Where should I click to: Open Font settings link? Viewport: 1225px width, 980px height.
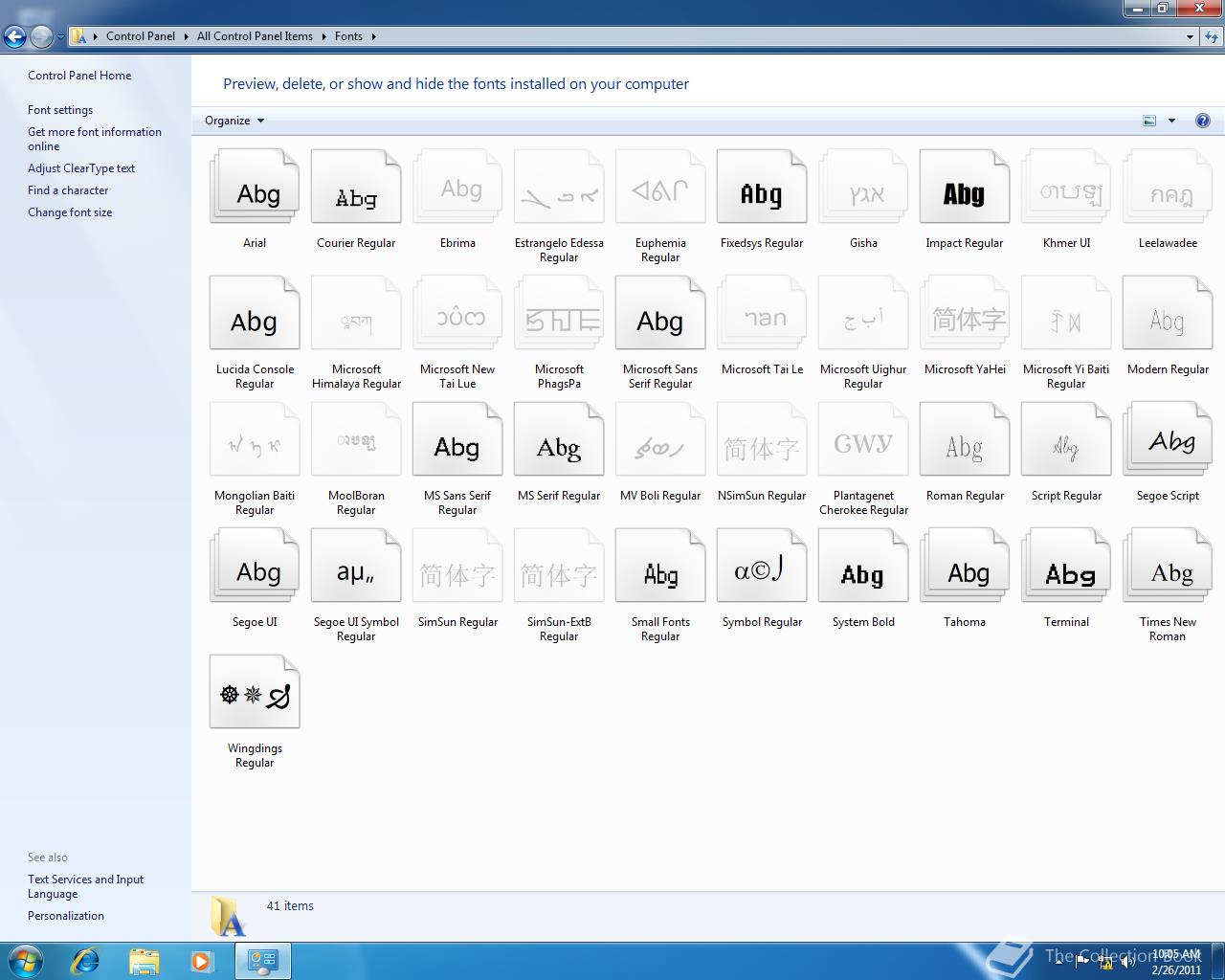tap(60, 110)
